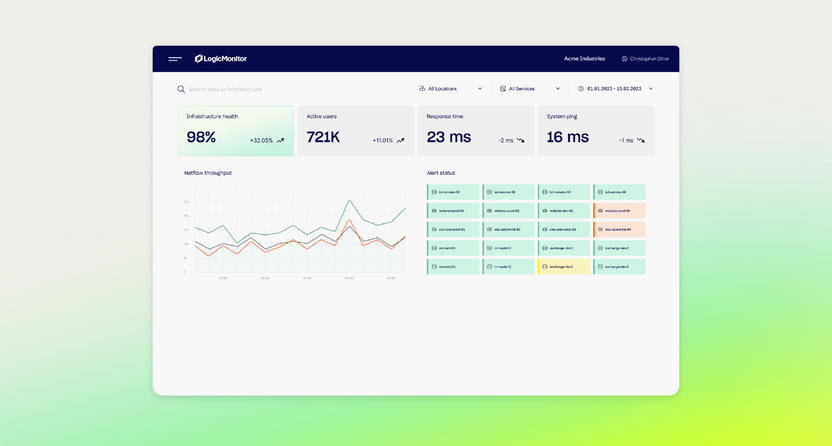This screenshot has height=446, width=832.
Task: Click the LogicMonitor logo
Action: point(221,59)
